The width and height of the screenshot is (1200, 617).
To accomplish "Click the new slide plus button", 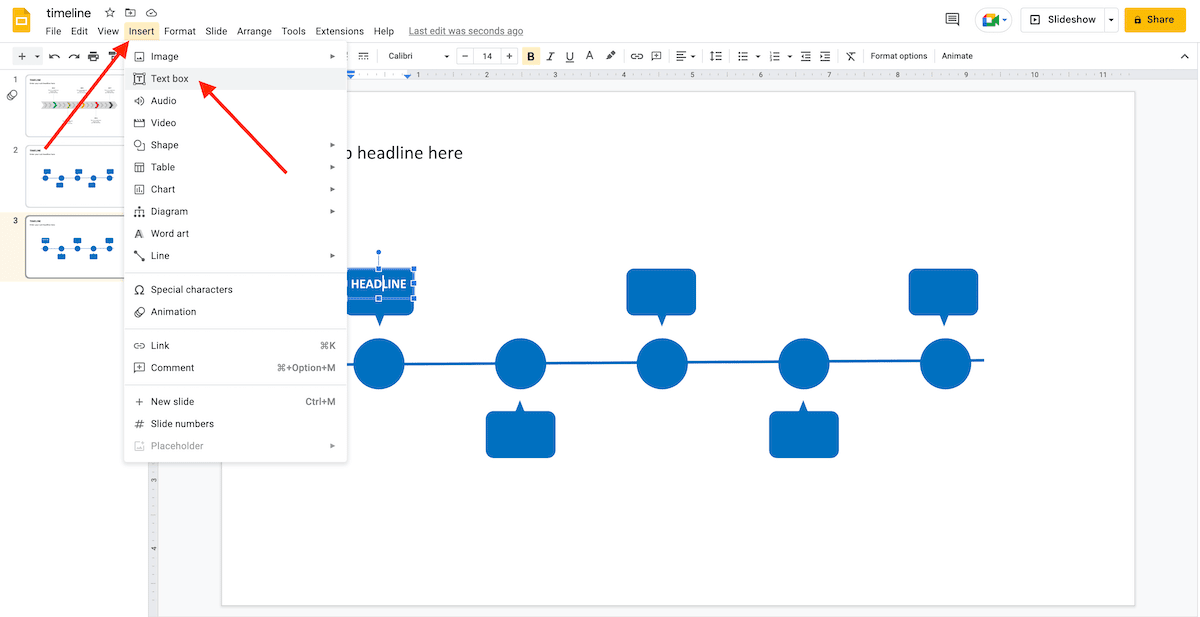I will tap(22, 56).
